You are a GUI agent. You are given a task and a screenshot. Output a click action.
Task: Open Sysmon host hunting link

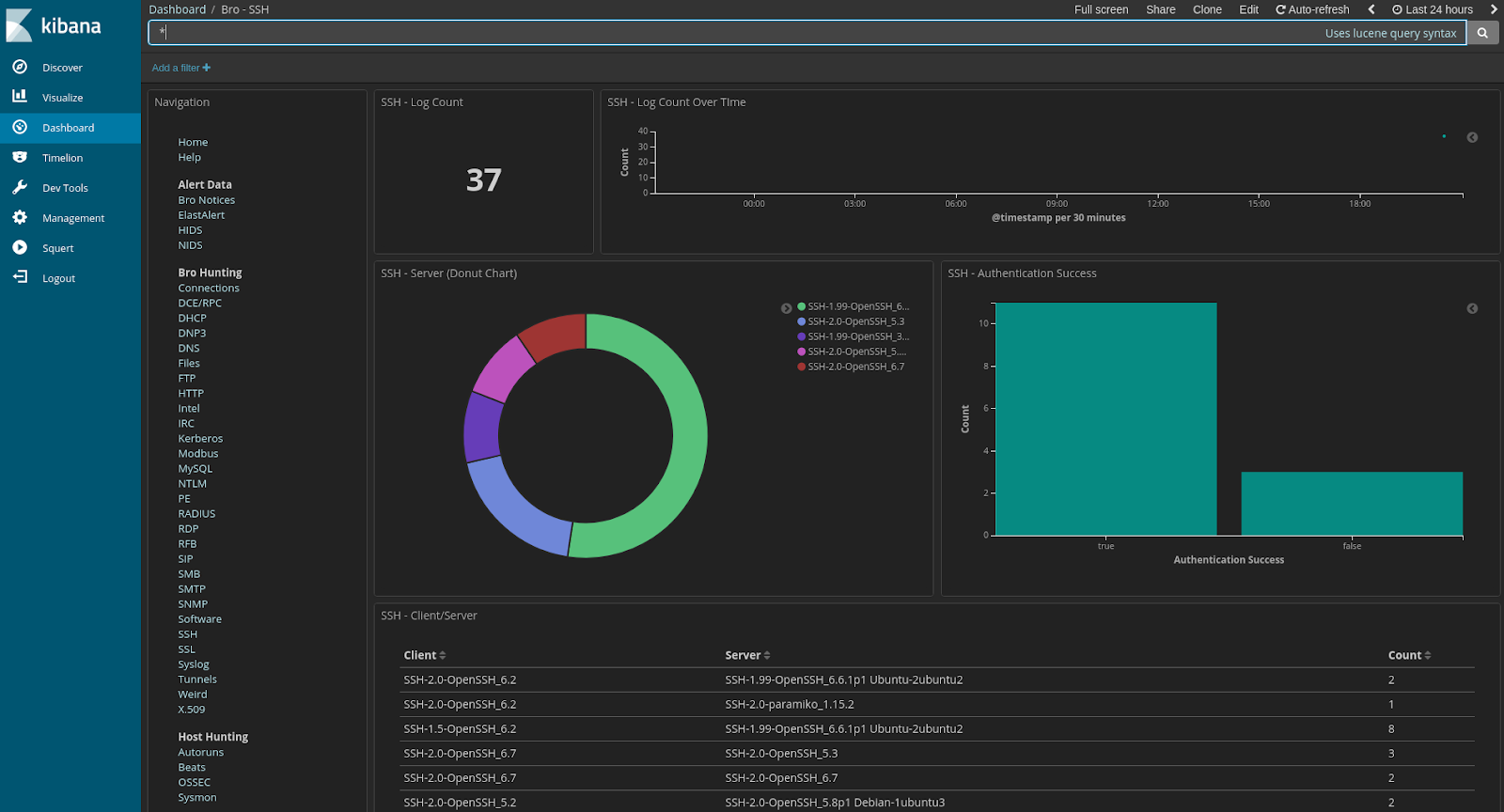pyautogui.click(x=197, y=798)
